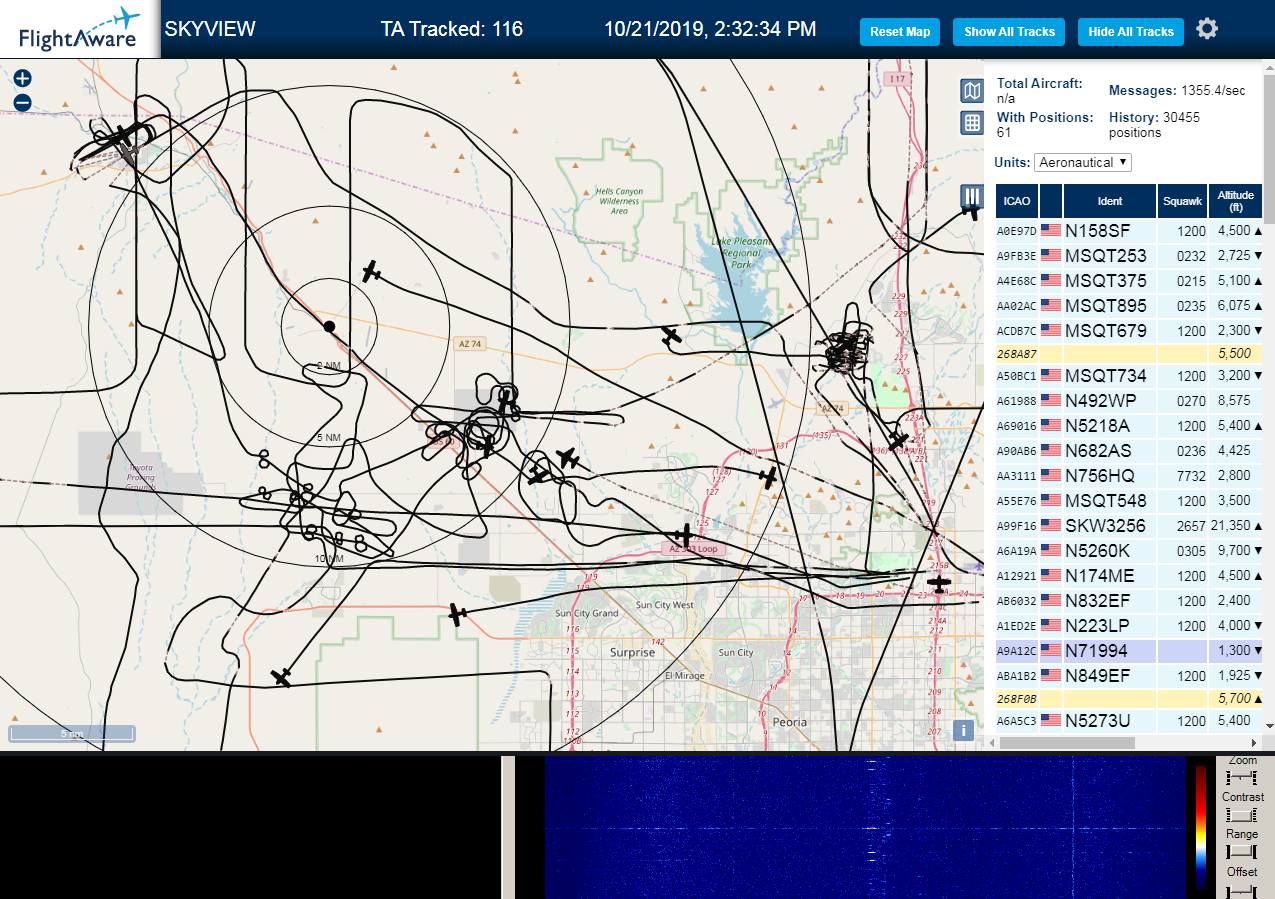
Task: Click US flag in N5273U row
Action: pyautogui.click(x=1051, y=720)
